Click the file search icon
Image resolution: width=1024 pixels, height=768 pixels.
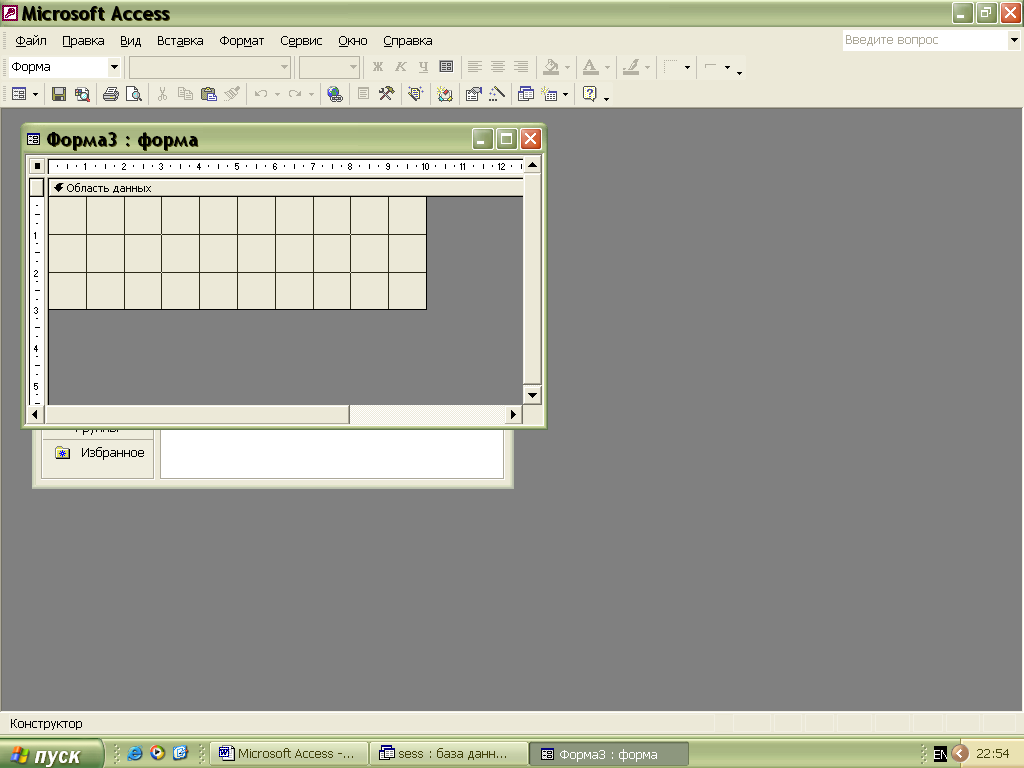pyautogui.click(x=82, y=94)
